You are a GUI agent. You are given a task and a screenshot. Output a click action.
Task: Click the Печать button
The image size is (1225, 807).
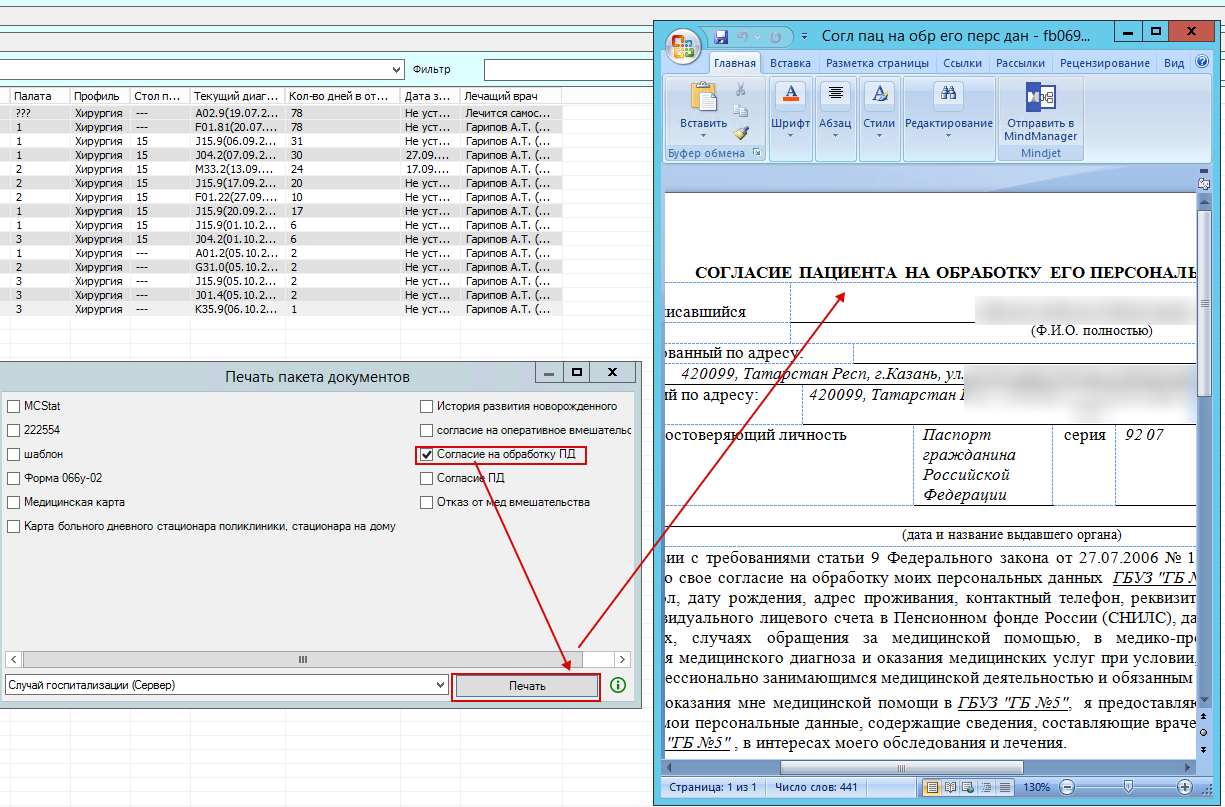(x=526, y=687)
